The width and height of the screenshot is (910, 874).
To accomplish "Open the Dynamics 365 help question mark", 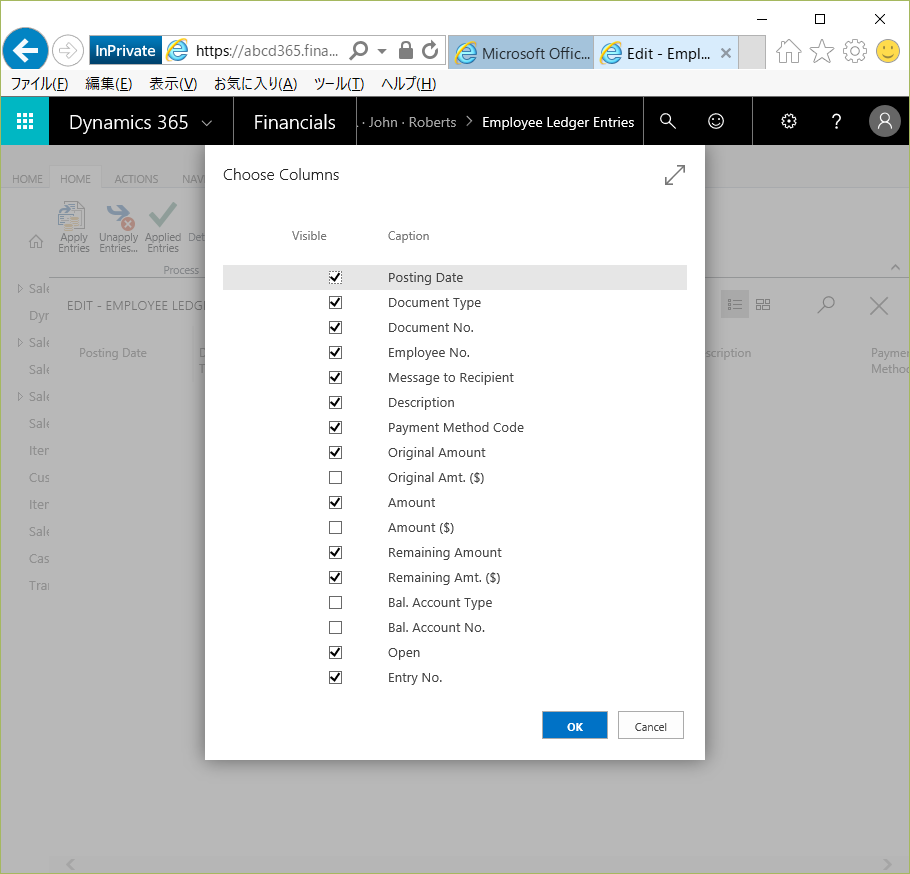I will tap(836, 121).
